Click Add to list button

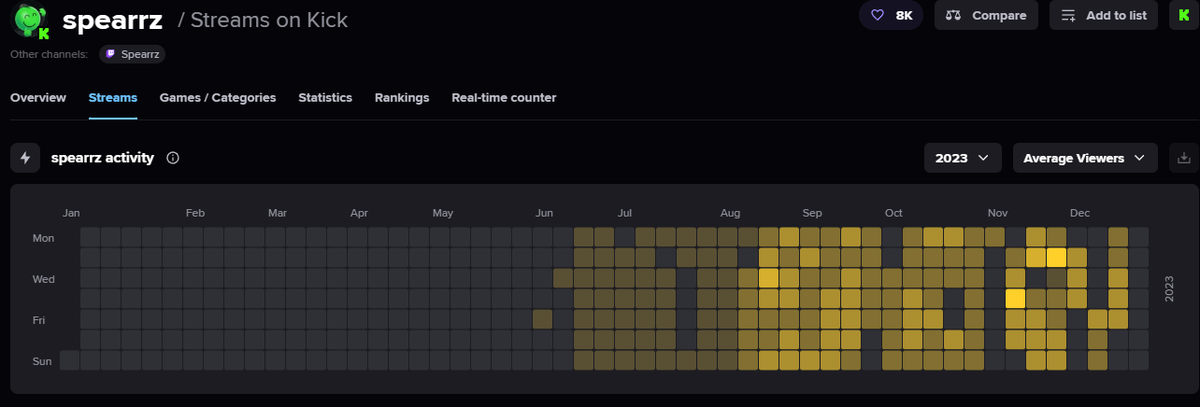(x=1104, y=15)
